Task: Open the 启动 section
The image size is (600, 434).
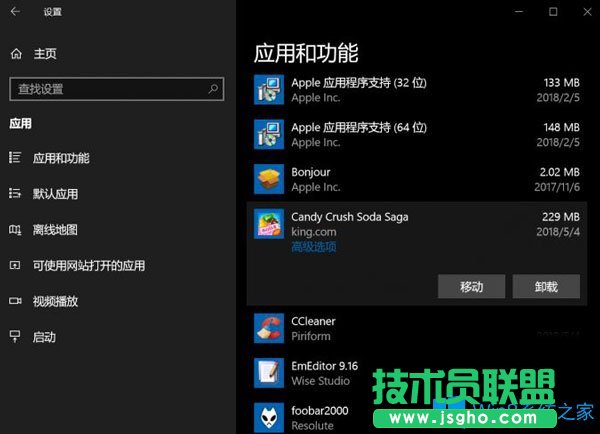Action: [44, 337]
